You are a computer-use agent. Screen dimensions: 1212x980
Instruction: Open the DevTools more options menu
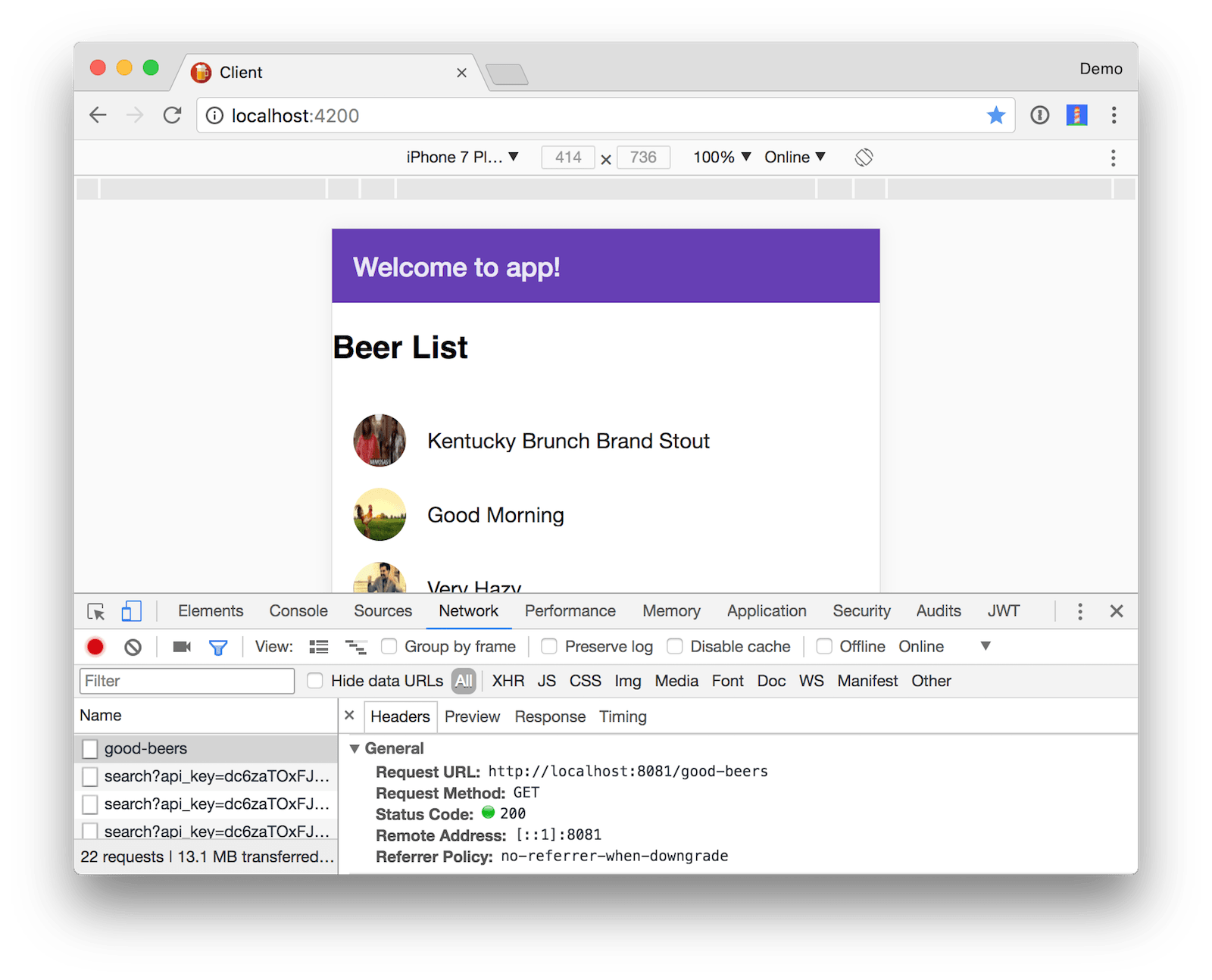point(1079,610)
